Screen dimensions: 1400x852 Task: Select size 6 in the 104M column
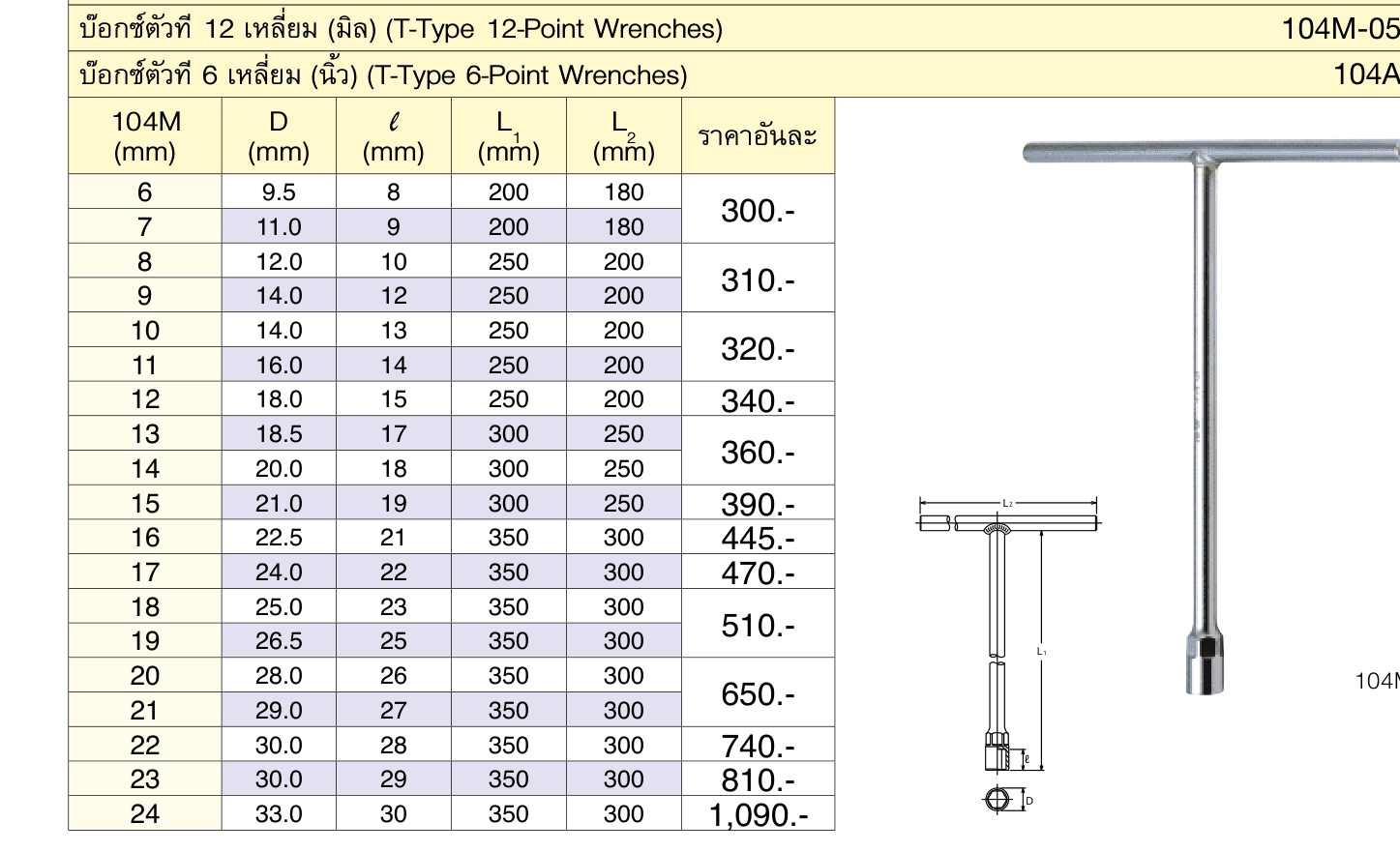coord(145,191)
